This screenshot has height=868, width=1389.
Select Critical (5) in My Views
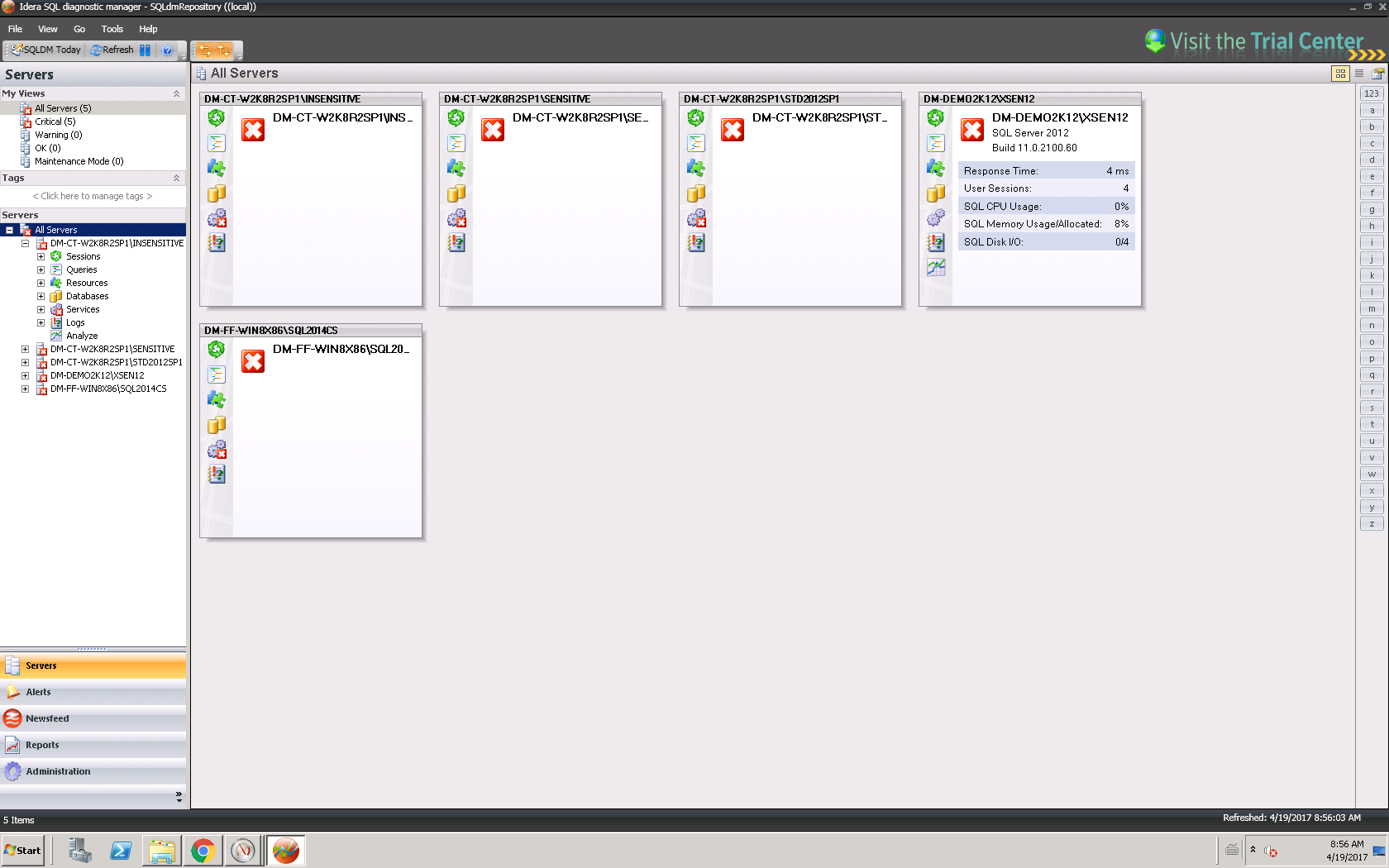coord(55,122)
